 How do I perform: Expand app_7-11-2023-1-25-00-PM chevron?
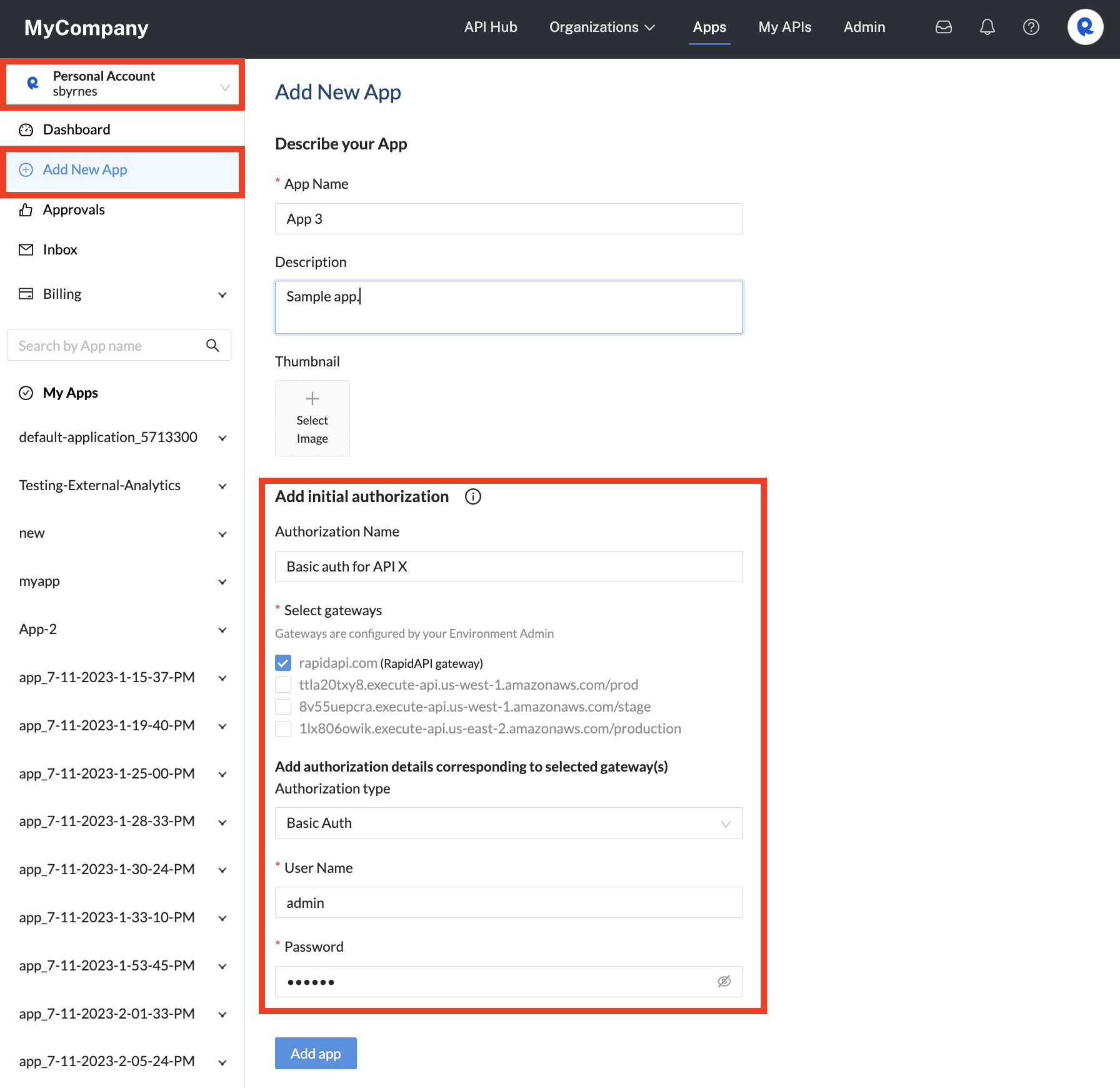pos(222,774)
